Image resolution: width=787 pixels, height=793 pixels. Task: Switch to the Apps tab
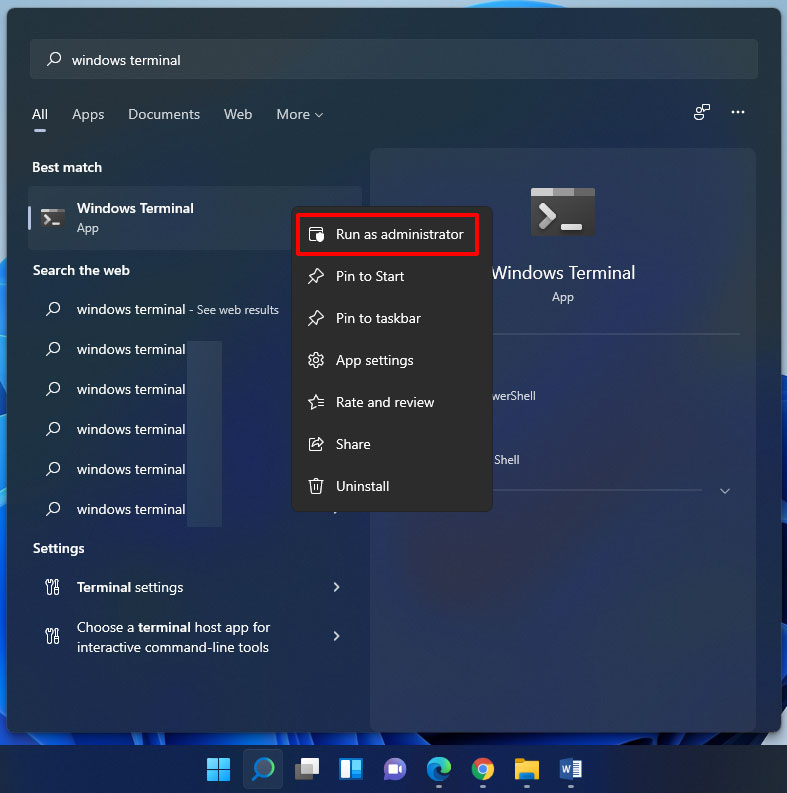pos(88,114)
